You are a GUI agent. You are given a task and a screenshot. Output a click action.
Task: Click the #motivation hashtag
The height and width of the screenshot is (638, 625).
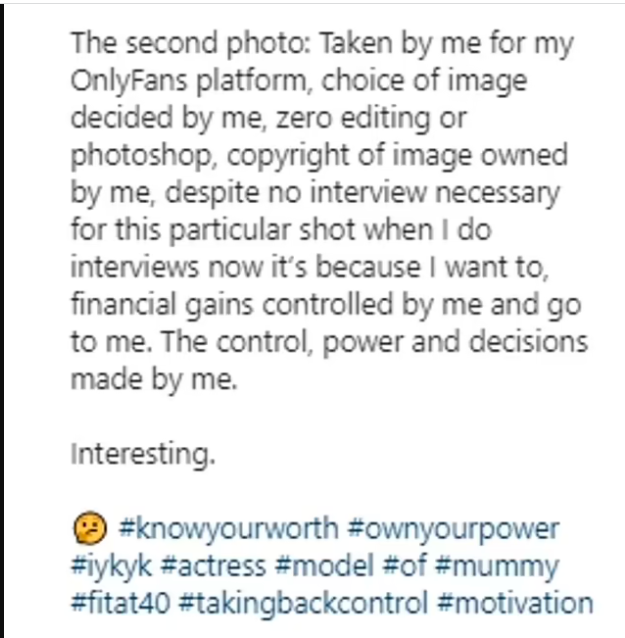coord(515,603)
